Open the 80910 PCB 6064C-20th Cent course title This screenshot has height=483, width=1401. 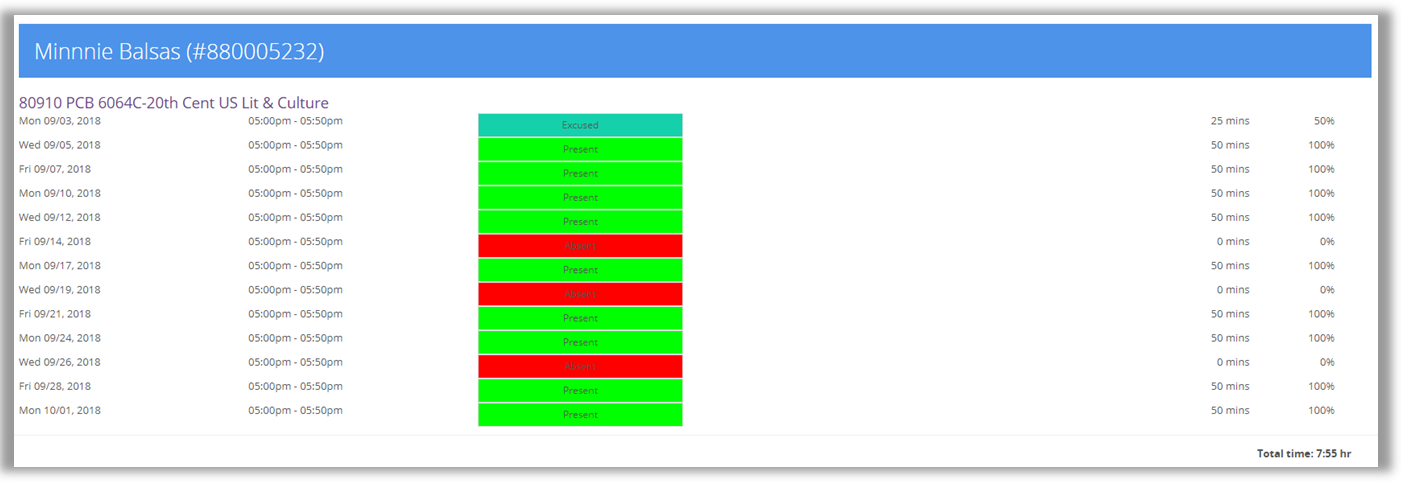tap(174, 103)
